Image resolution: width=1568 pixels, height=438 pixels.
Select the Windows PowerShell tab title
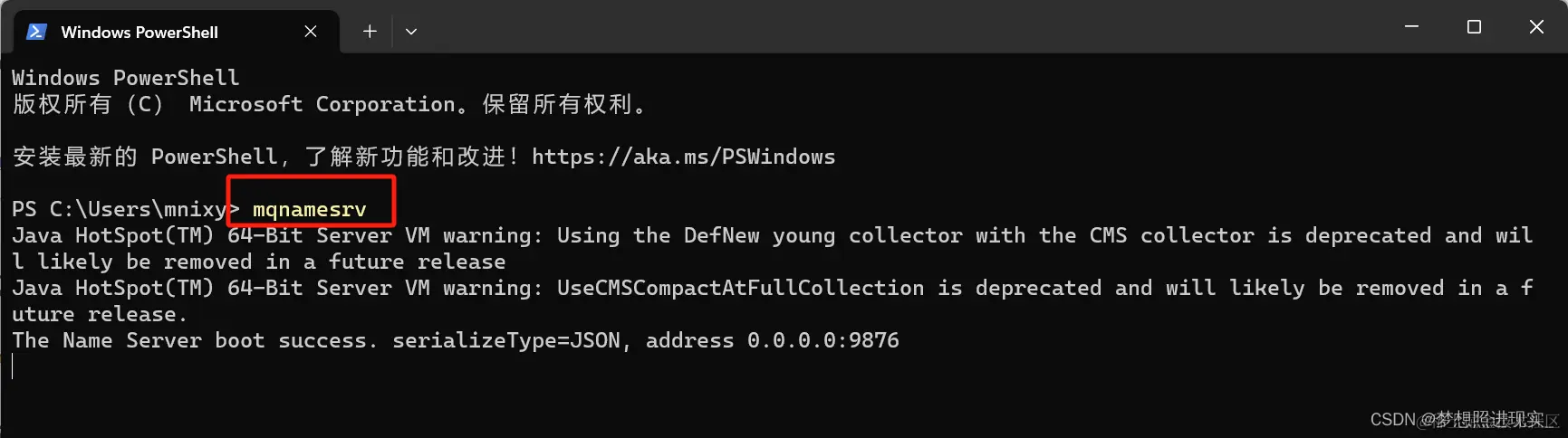pyautogui.click(x=139, y=33)
